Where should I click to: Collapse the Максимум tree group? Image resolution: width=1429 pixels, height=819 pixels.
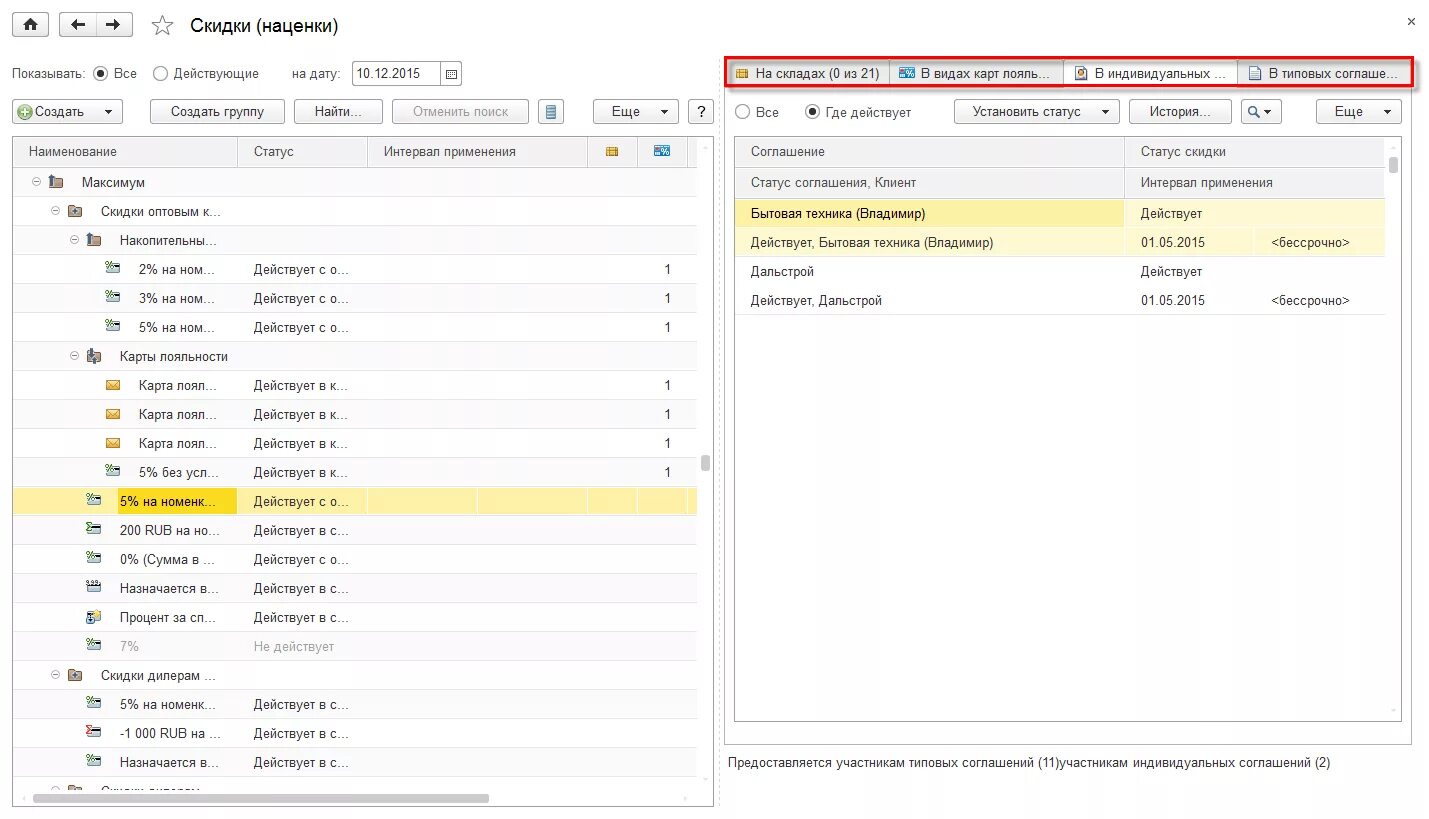pos(37,182)
